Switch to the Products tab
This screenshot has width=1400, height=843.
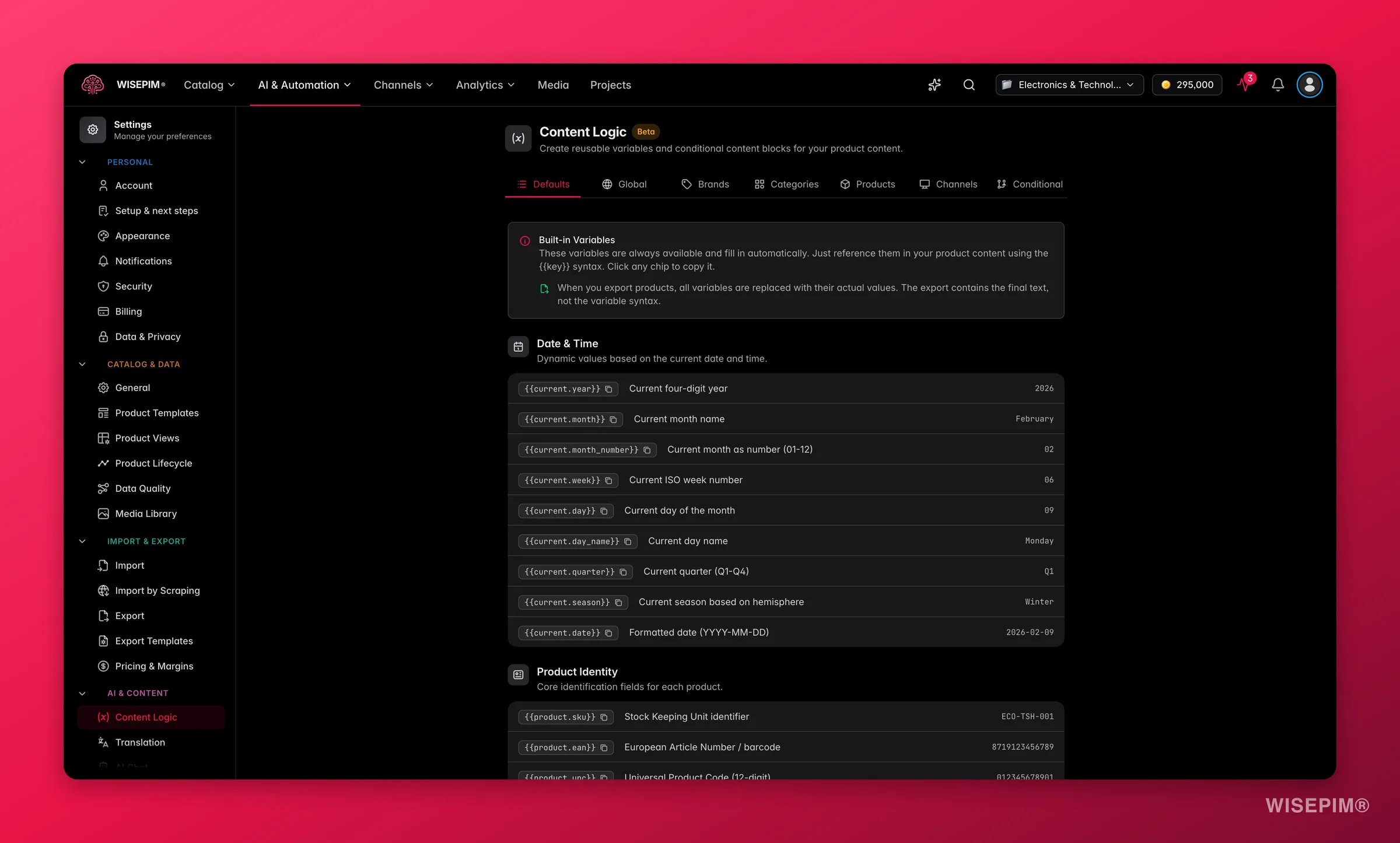click(x=867, y=184)
